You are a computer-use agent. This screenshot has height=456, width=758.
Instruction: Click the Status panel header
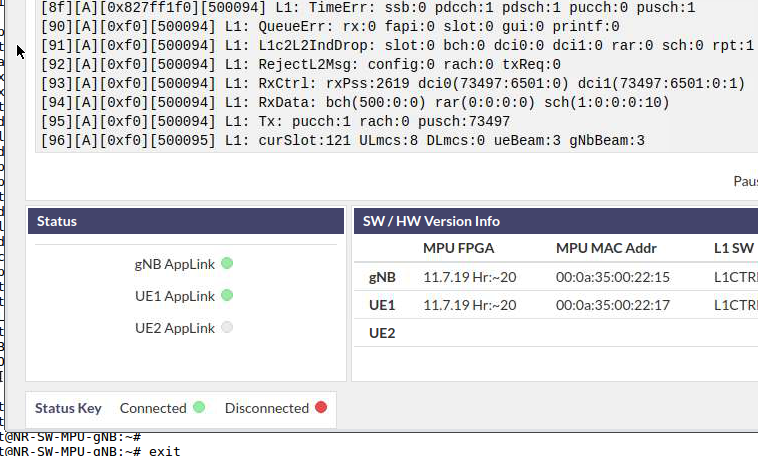click(x=186, y=221)
